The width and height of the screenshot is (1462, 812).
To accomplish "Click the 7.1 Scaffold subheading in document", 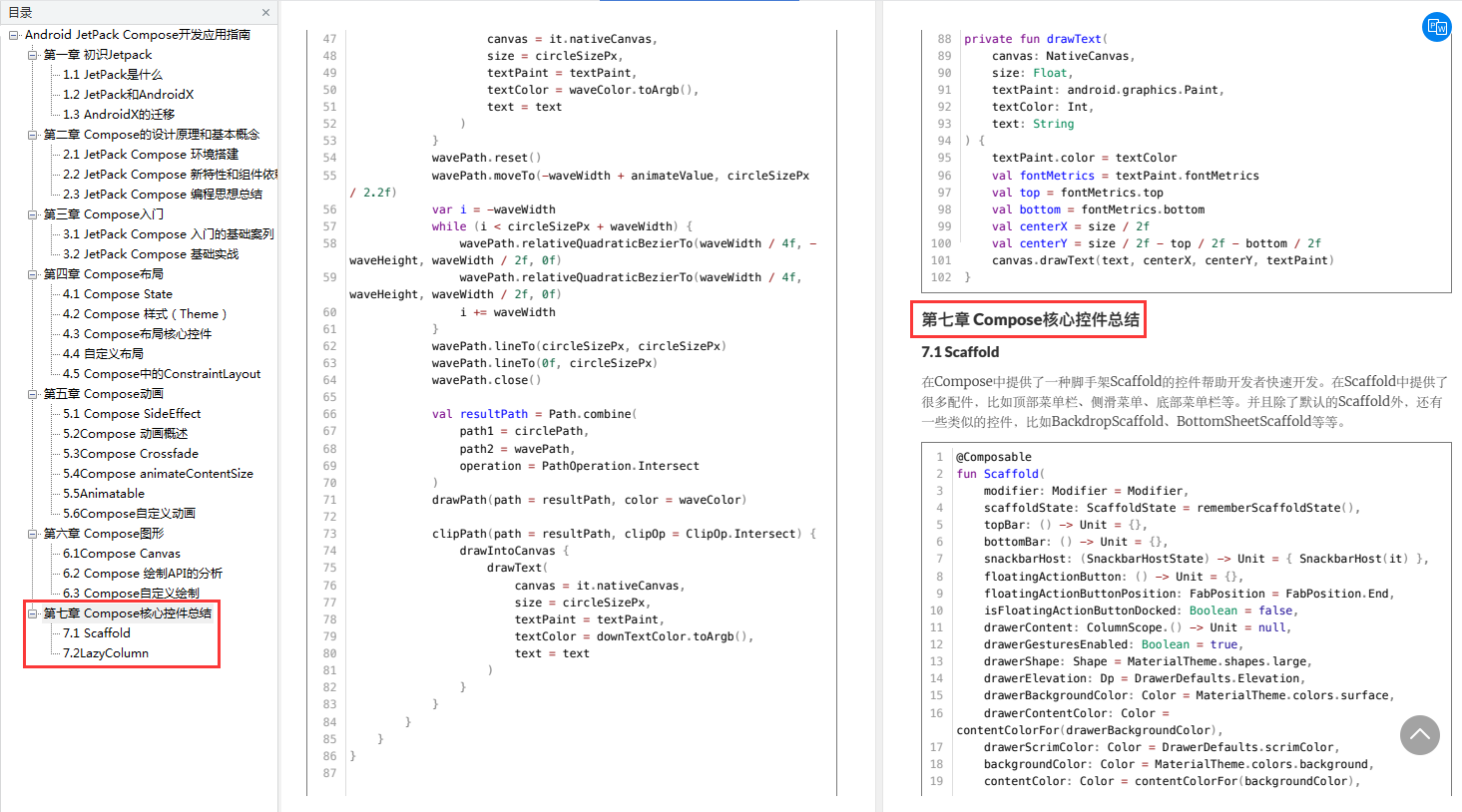I will click(x=960, y=352).
